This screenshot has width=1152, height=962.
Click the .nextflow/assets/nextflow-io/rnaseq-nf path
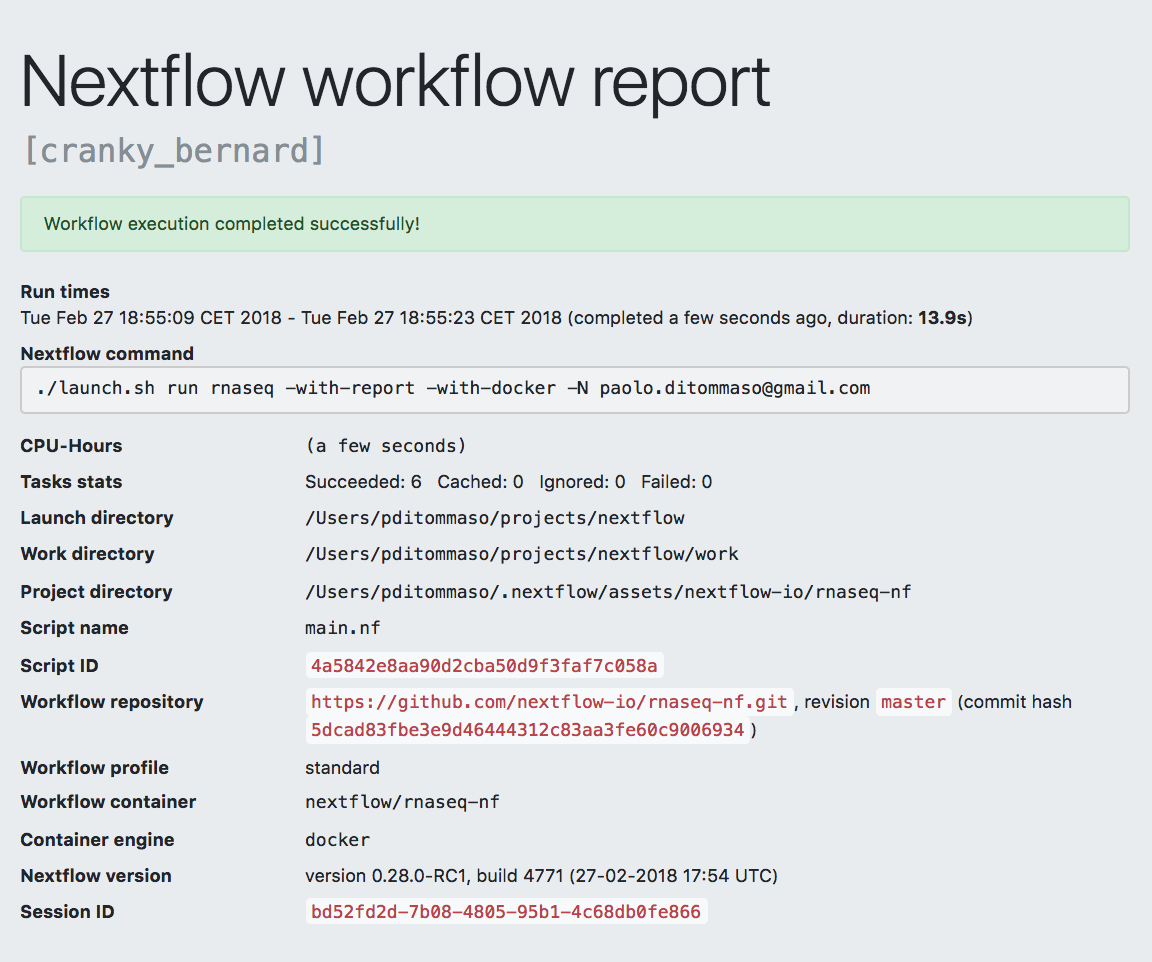pos(608,592)
